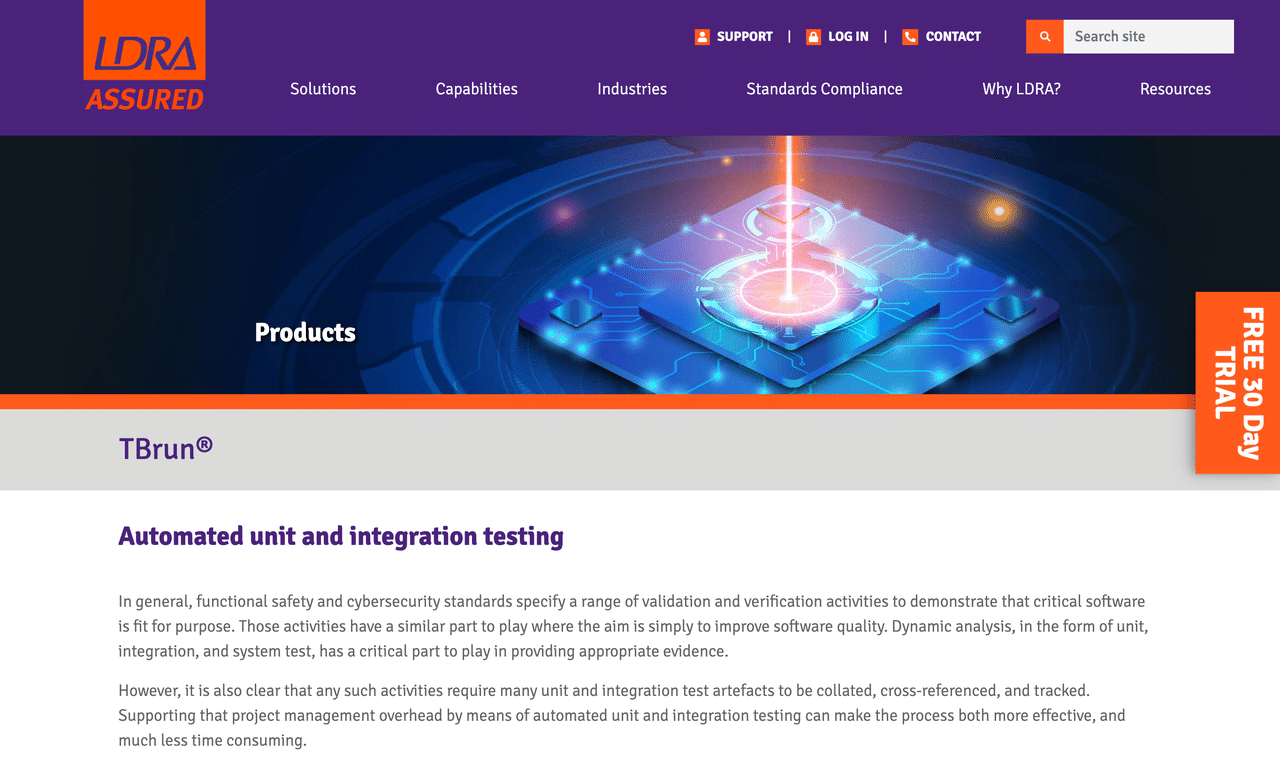Click the orange search magnifier icon
This screenshot has height=779, width=1280.
(x=1044, y=36)
